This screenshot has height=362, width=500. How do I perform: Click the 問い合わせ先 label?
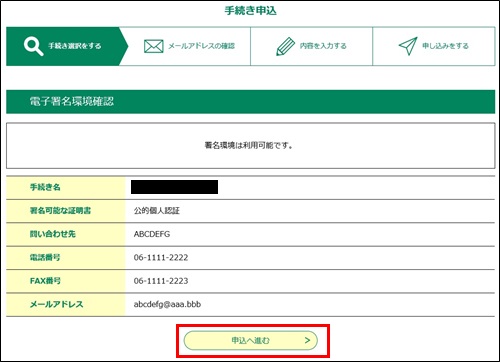(x=53, y=234)
